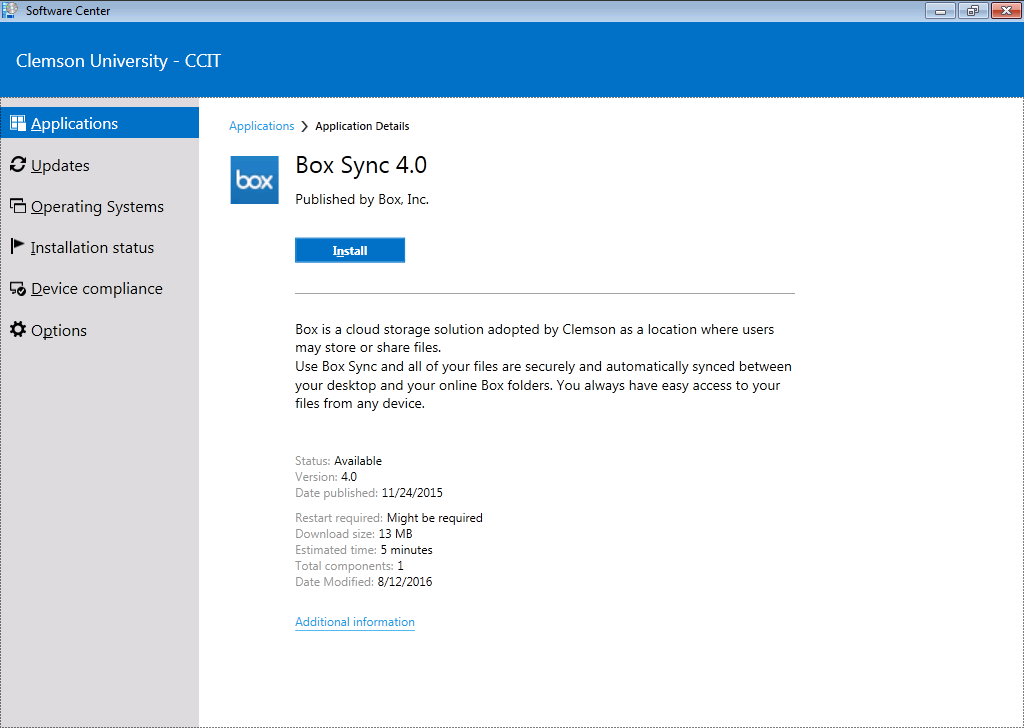Click the Total components: 1 line
Image resolution: width=1024 pixels, height=728 pixels.
(349, 566)
